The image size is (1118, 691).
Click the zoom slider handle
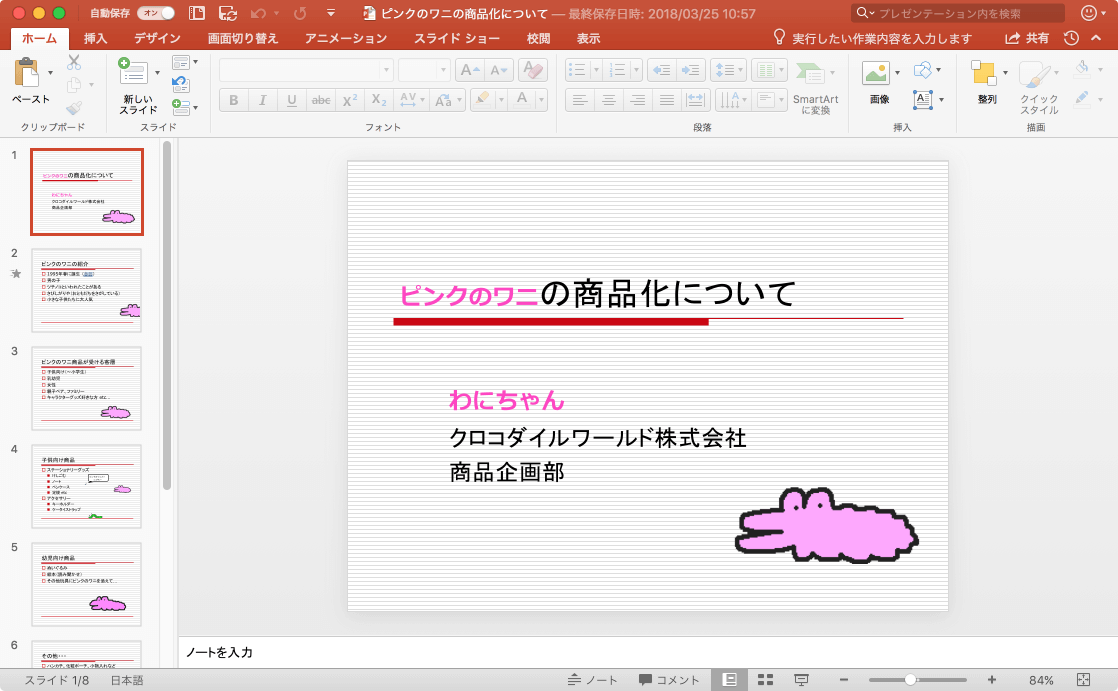[x=910, y=680]
